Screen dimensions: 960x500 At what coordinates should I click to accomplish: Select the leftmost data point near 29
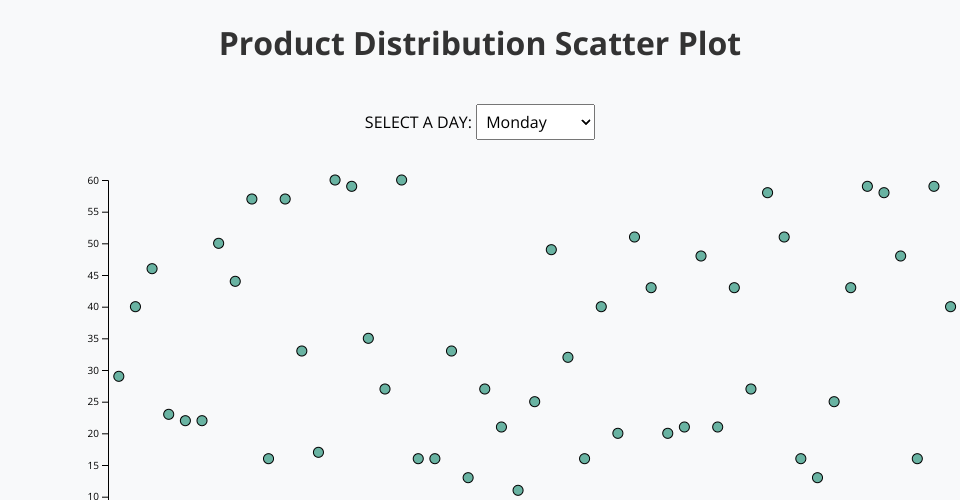[x=119, y=376]
